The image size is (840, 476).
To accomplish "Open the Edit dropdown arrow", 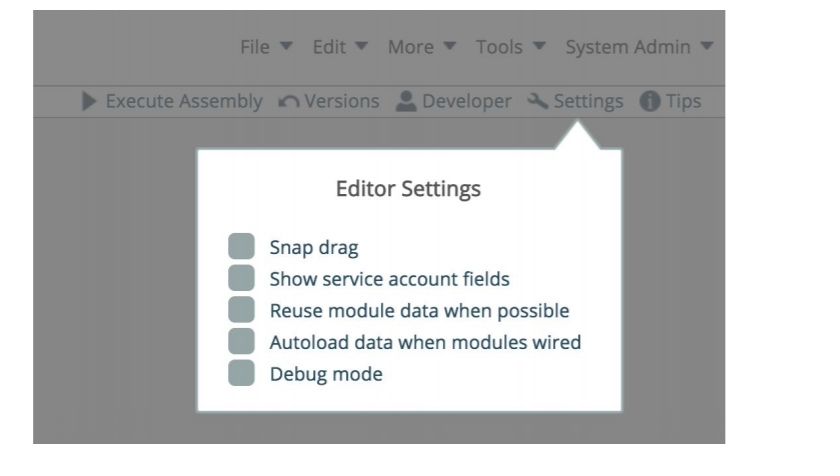I will coord(361,48).
